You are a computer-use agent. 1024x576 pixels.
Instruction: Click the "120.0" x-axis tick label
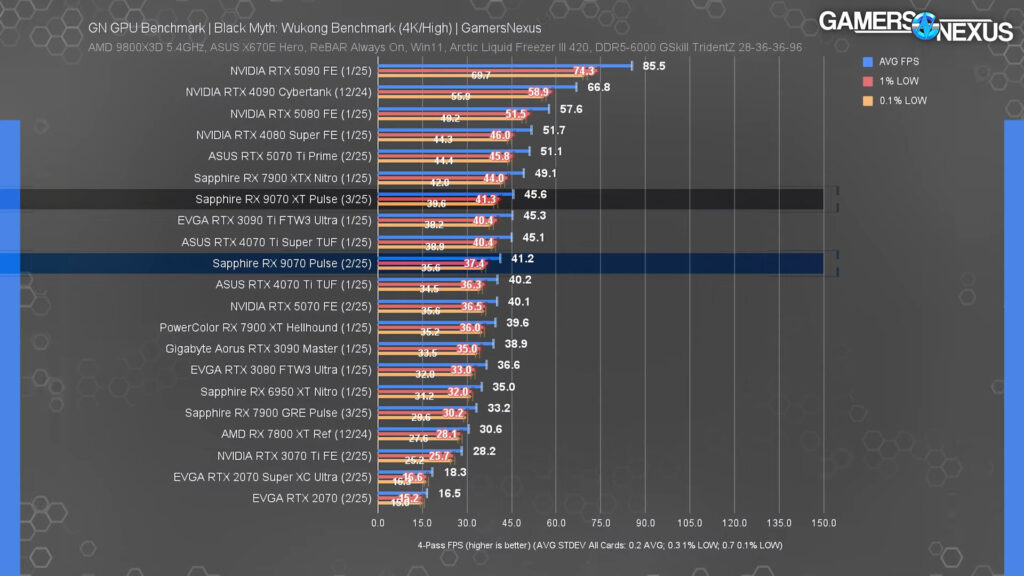click(734, 523)
